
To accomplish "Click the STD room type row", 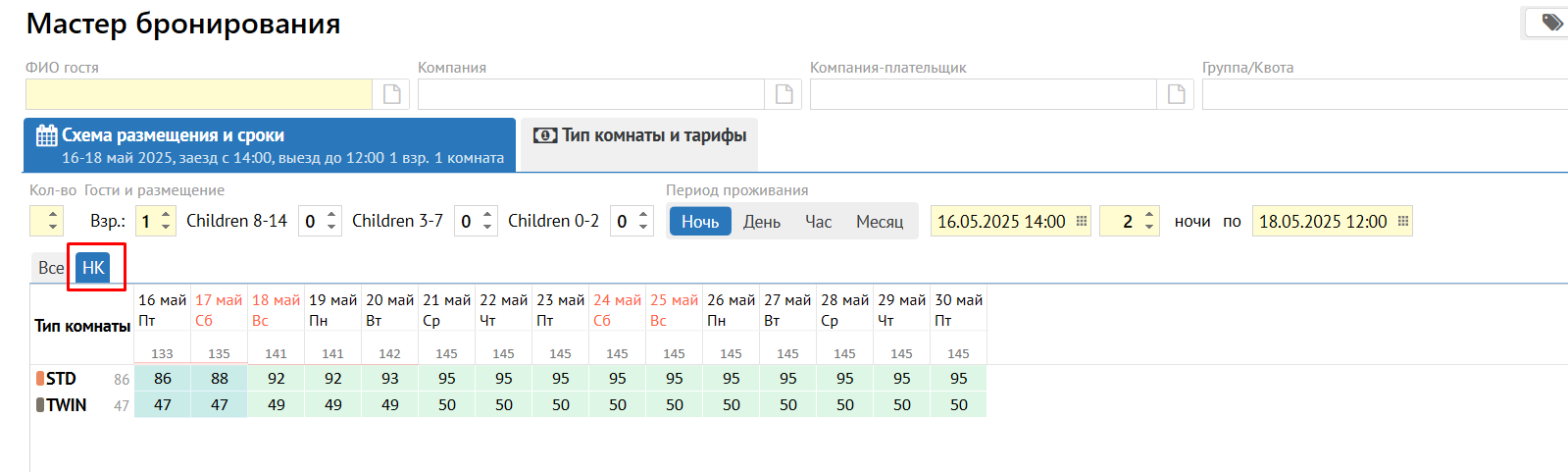I will pos(61,379).
